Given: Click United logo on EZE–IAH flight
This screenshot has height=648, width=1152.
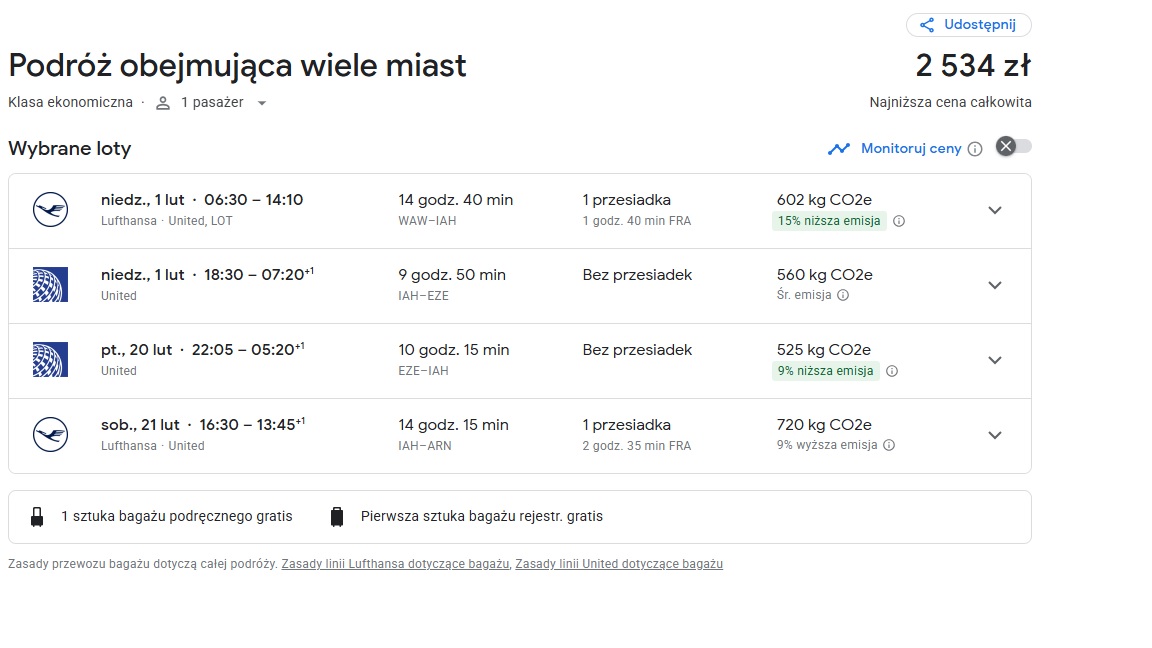Looking at the screenshot, I should (51, 359).
